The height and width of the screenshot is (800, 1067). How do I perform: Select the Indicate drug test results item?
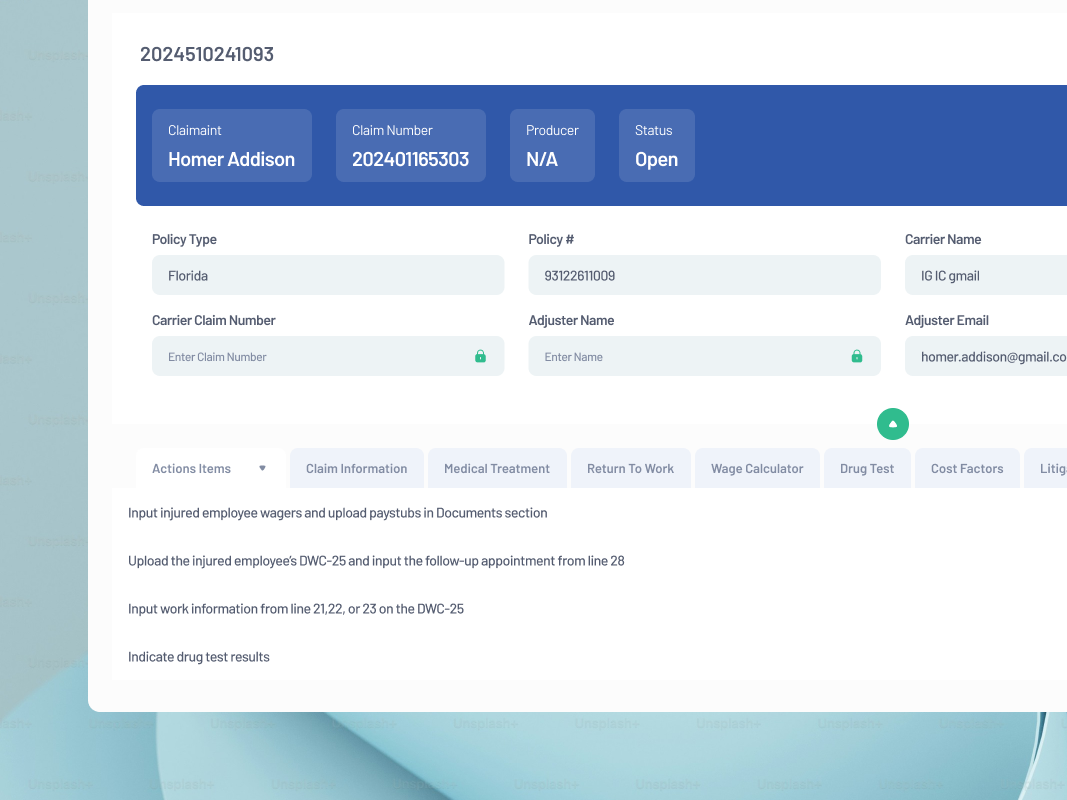(x=199, y=657)
